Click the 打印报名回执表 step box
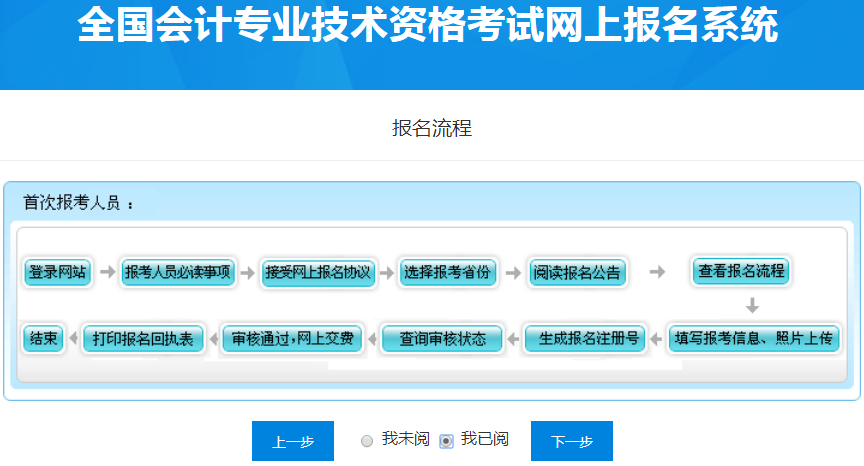864x466 pixels. 143,338
